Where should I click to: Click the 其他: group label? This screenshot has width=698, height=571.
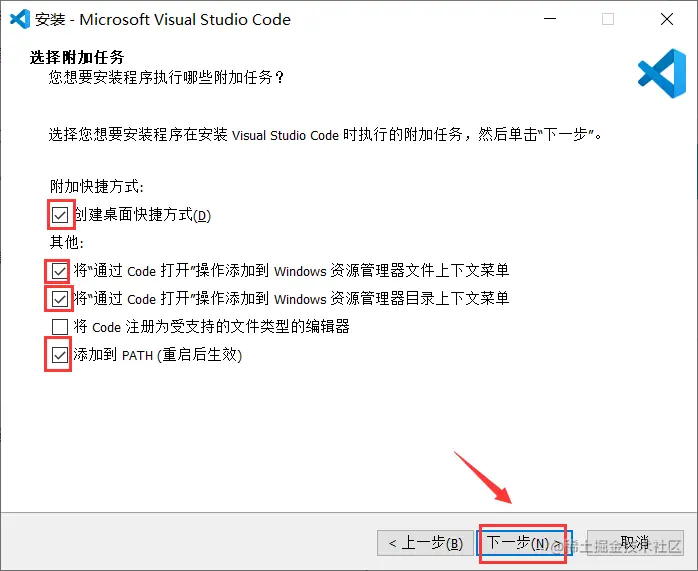pos(66,243)
